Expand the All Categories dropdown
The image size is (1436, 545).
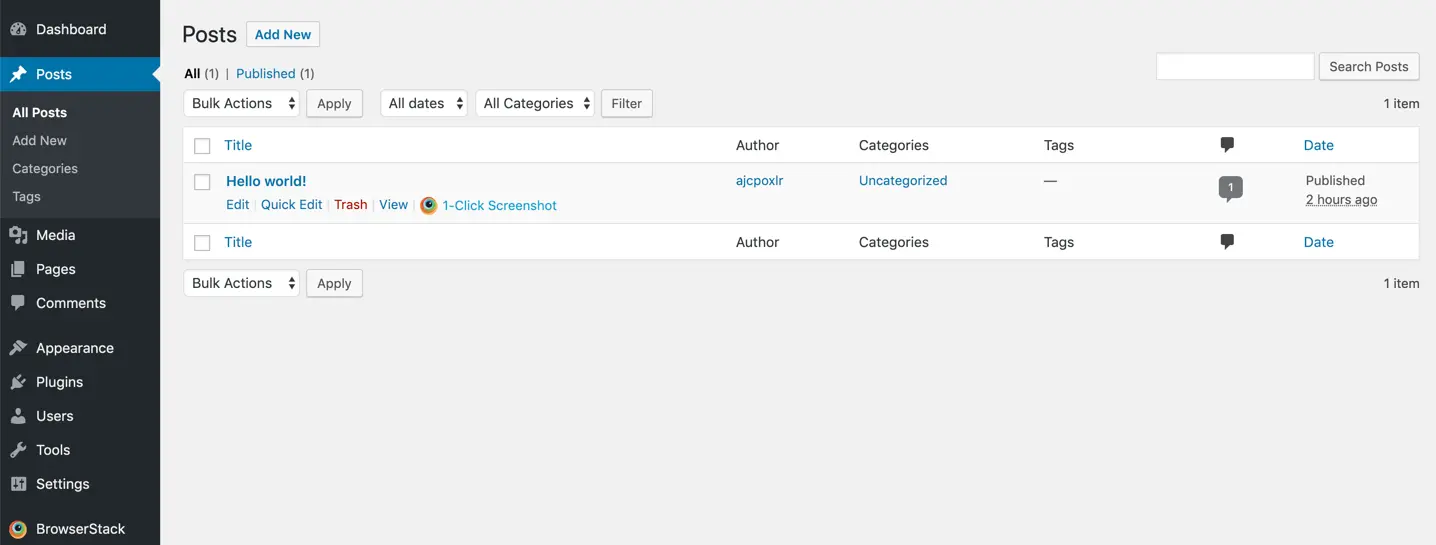click(x=535, y=103)
